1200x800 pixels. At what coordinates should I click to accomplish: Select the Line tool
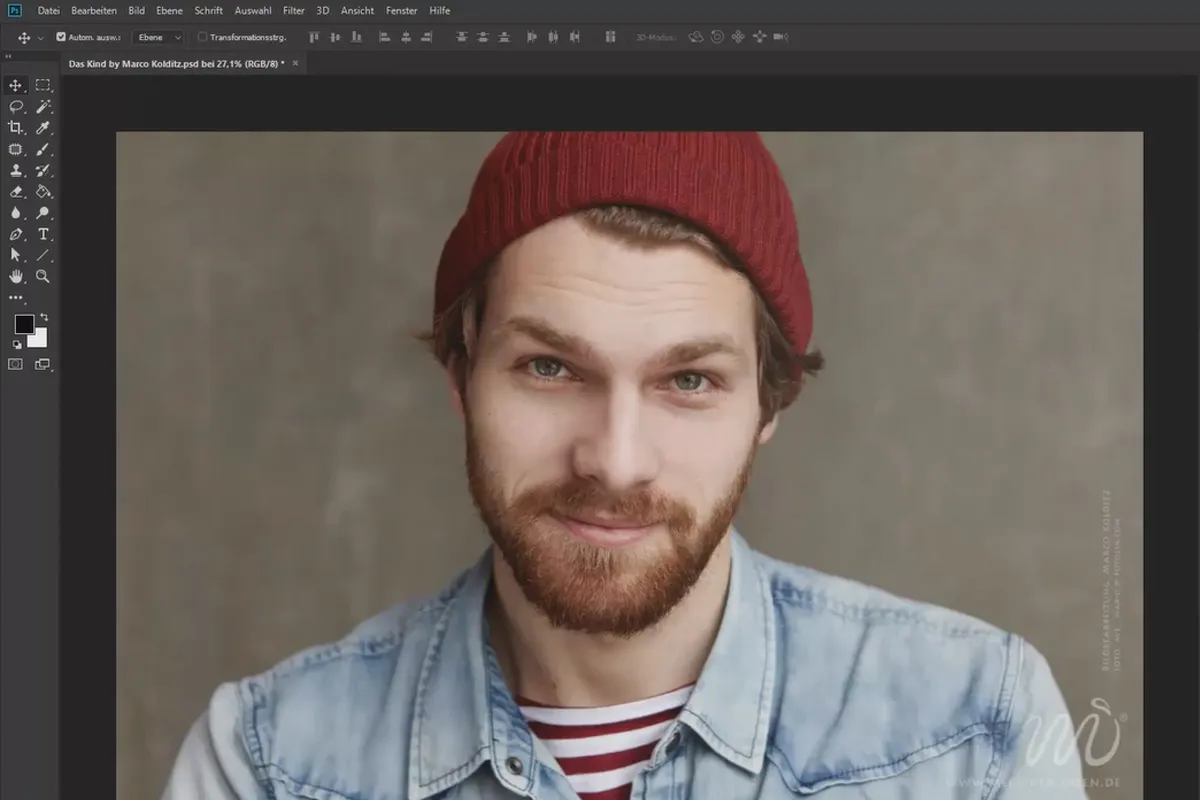pos(43,255)
